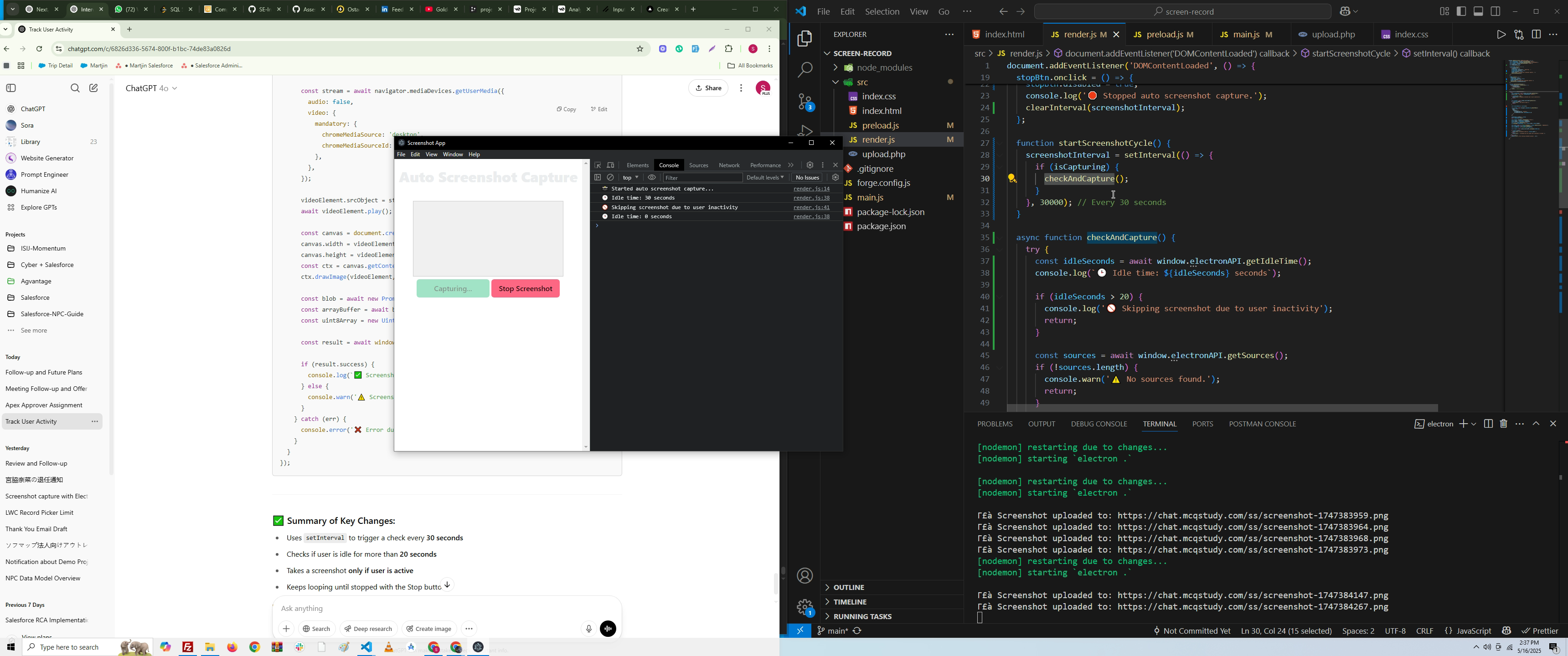Open the ChatGPT 4o model selector

coord(152,88)
